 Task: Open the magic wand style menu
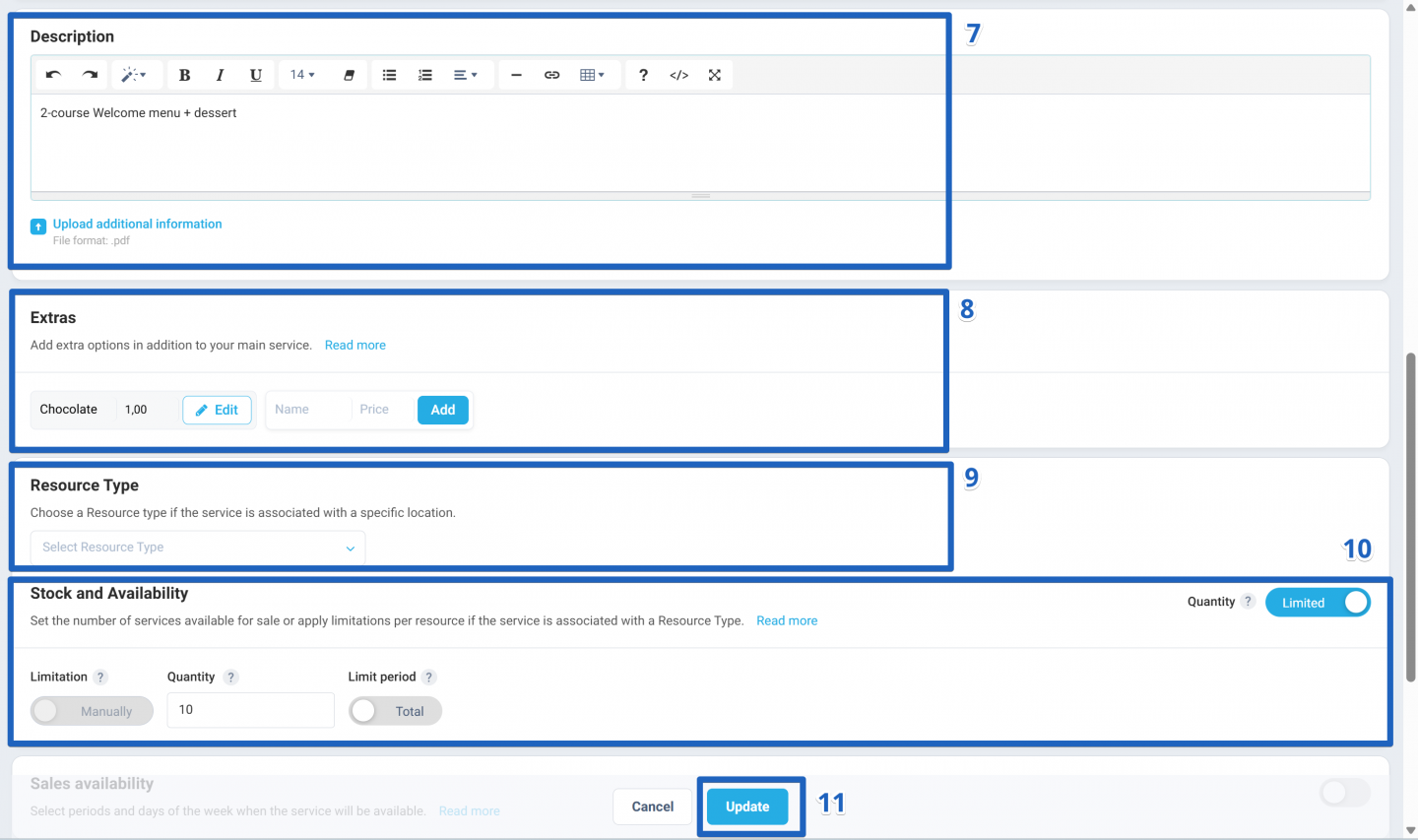tap(133, 75)
